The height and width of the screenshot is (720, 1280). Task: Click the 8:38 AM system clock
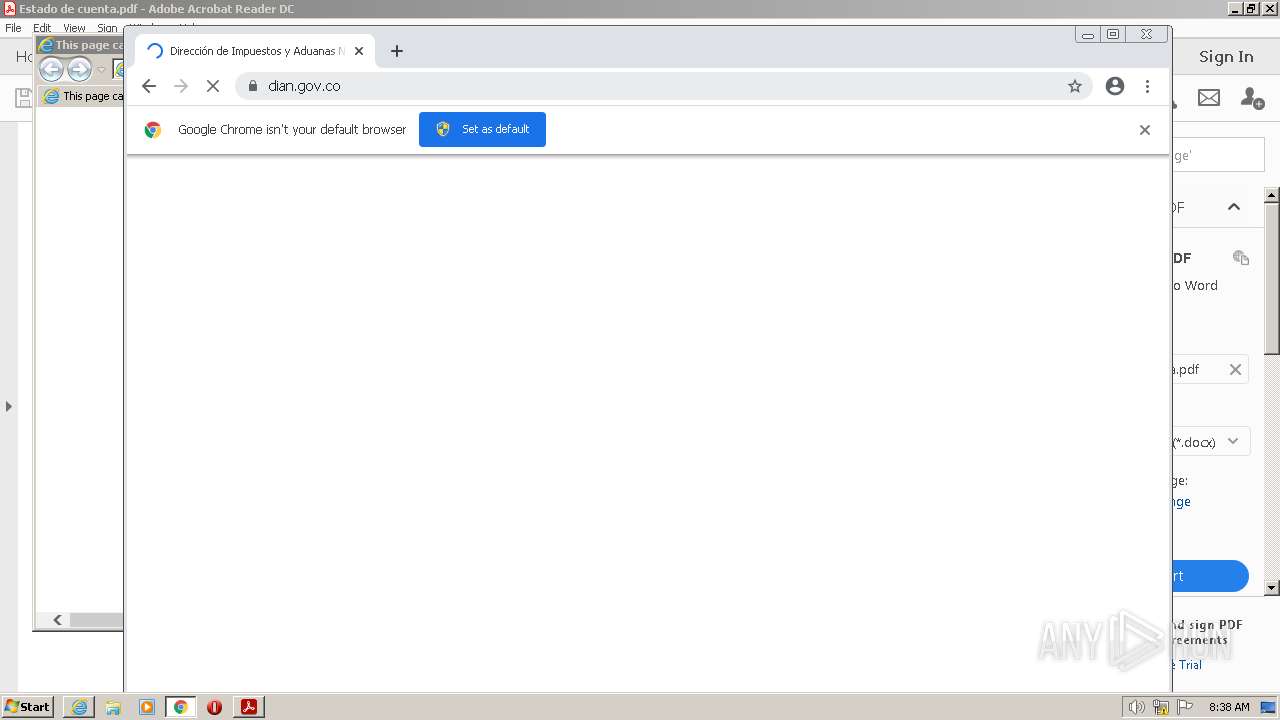pyautogui.click(x=1229, y=707)
